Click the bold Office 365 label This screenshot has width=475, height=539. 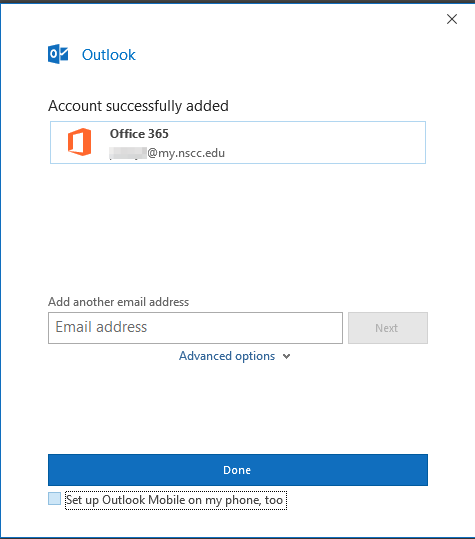(x=139, y=134)
